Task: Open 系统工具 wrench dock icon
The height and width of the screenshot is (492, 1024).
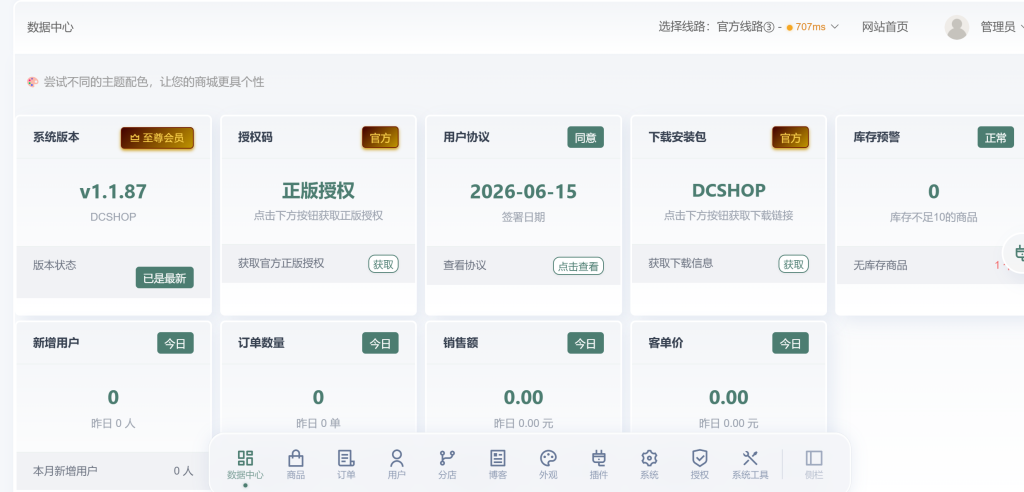Action: (x=750, y=465)
